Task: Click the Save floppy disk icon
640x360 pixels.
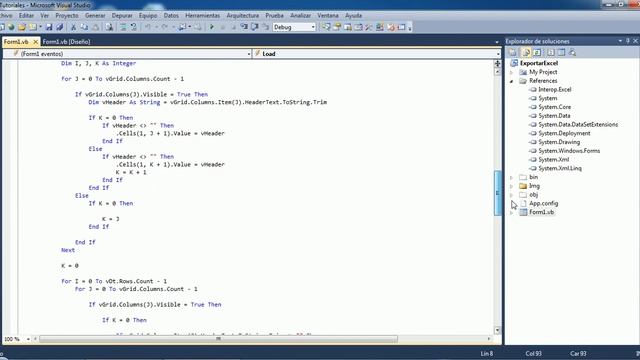Action: pyautogui.click(x=49, y=27)
